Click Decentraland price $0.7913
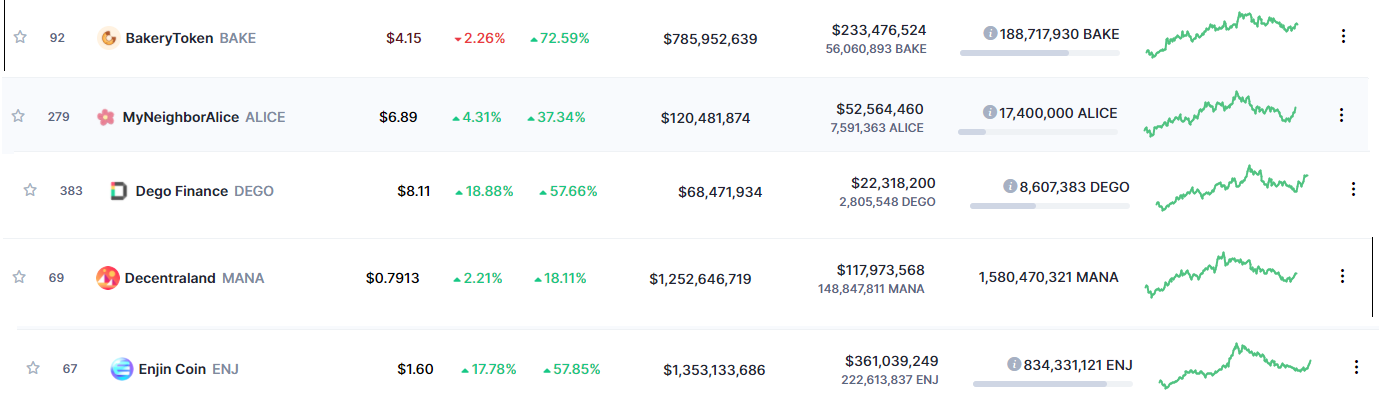Image resolution: width=1379 pixels, height=414 pixels. (392, 278)
